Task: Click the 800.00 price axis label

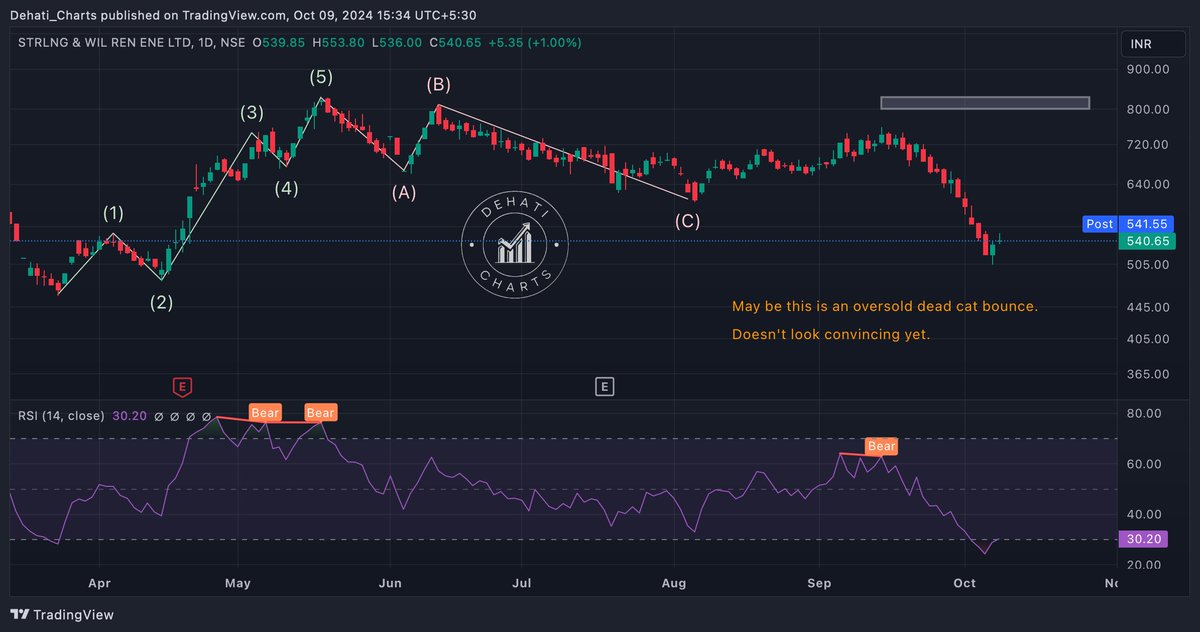Action: 1148,110
